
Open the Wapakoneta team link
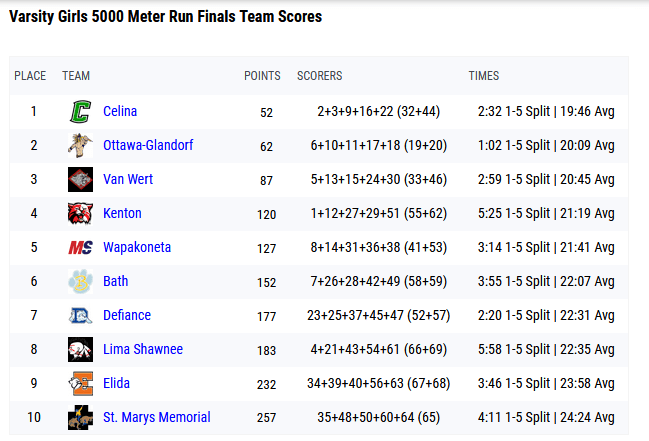pyautogui.click(x=137, y=247)
